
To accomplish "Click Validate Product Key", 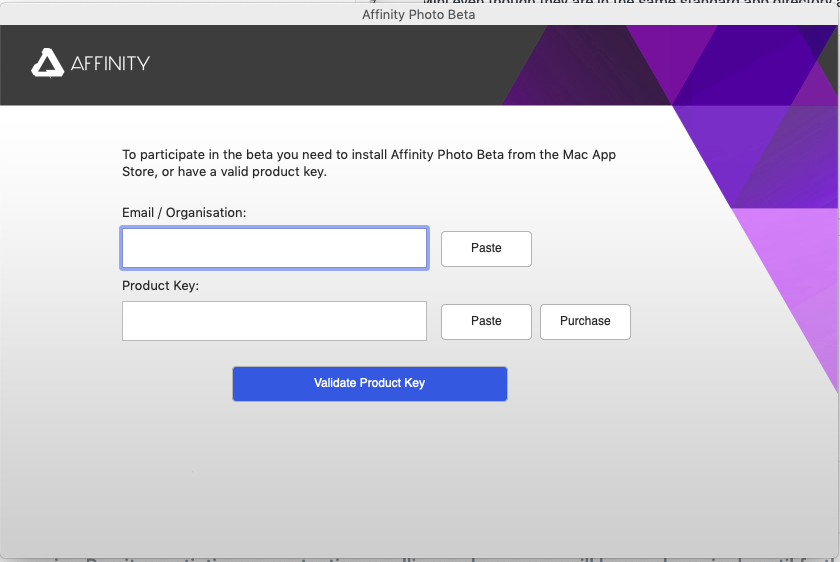I will (x=370, y=384).
